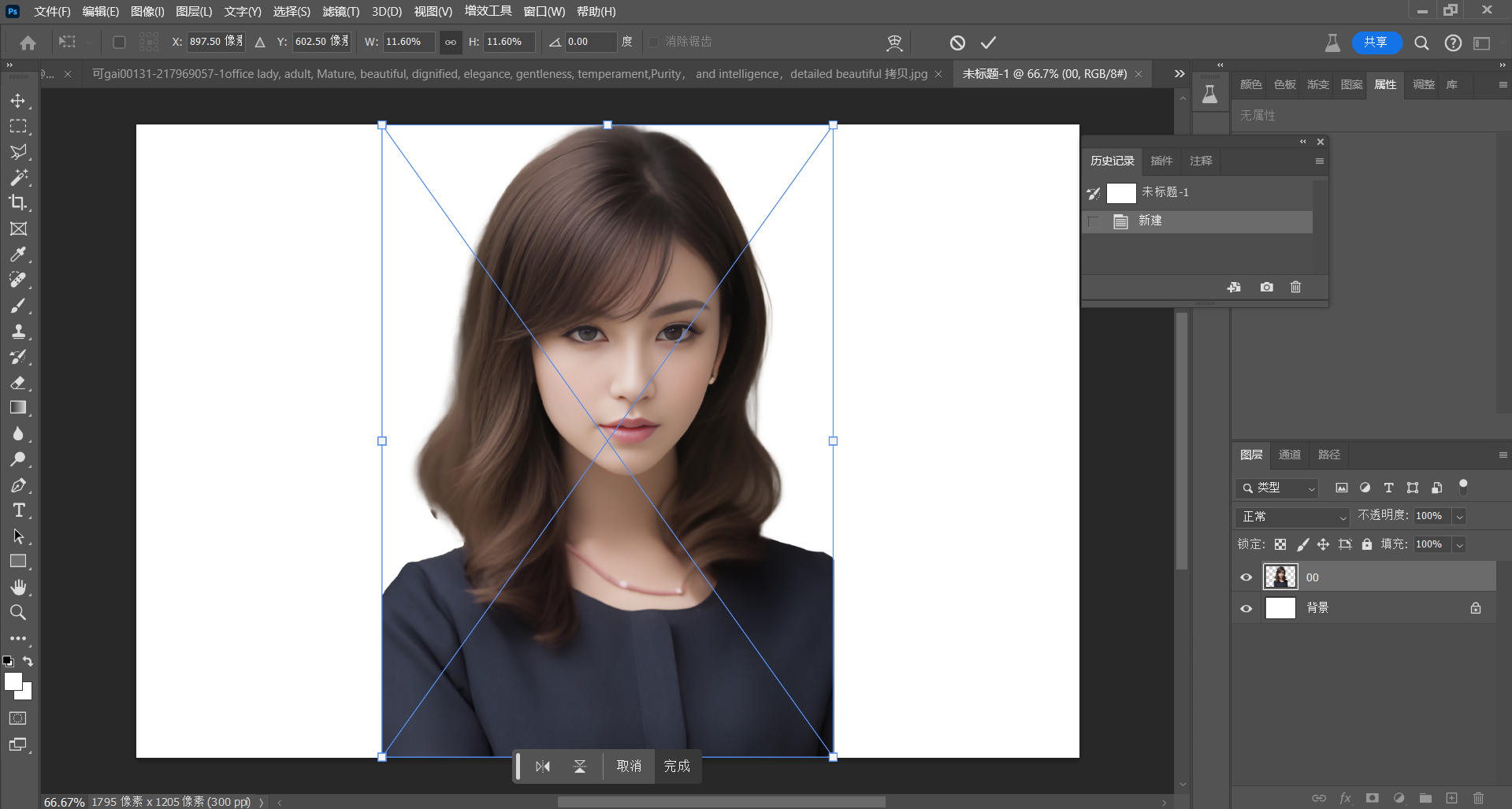Image resolution: width=1512 pixels, height=809 pixels.
Task: Open the fill 填充 dropdown arrow
Action: pyautogui.click(x=1459, y=545)
